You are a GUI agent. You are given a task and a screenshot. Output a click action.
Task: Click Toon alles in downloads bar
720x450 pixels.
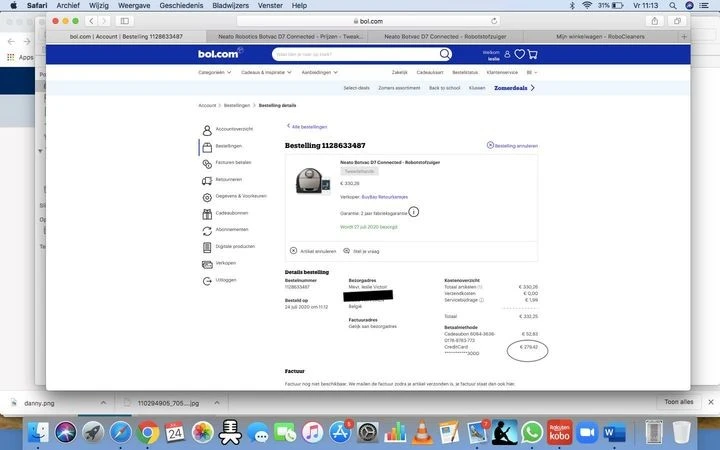679,402
